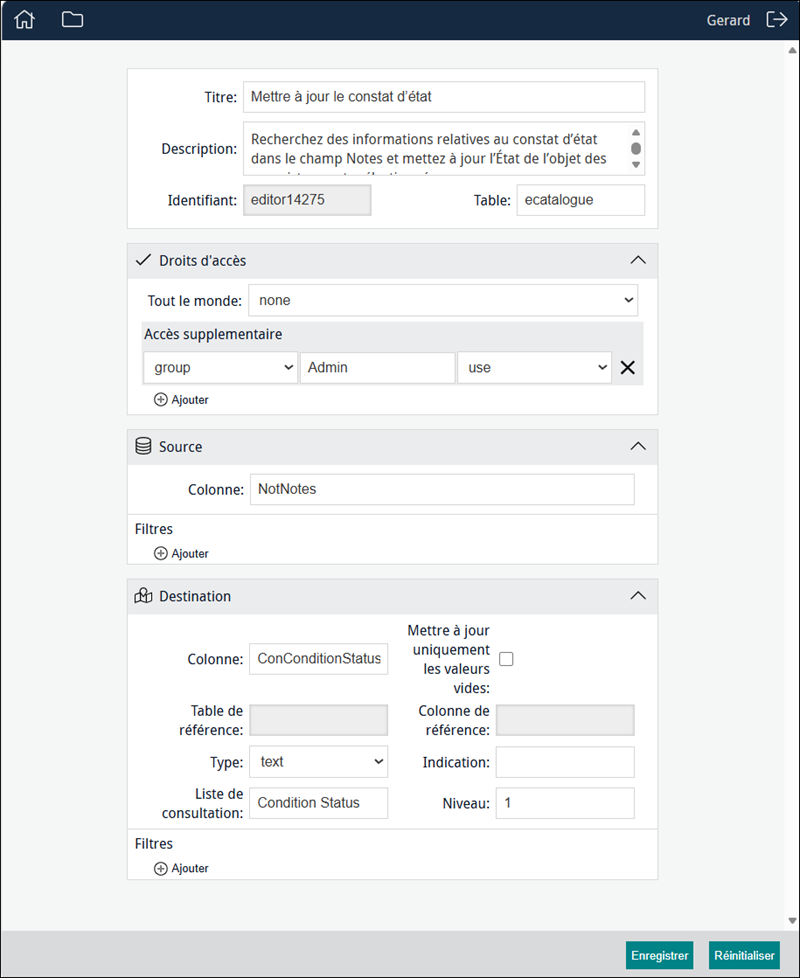Click the Table de référence field
Viewport: 800px width, 978px height.
tap(319, 720)
